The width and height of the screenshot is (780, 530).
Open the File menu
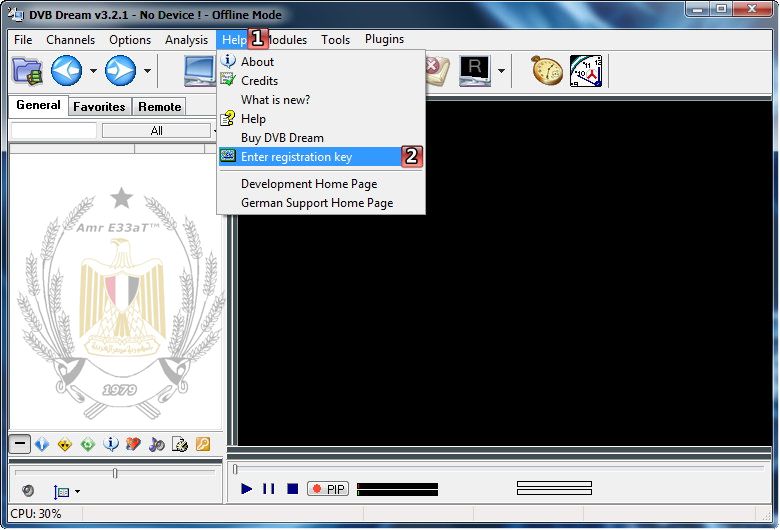(23, 40)
